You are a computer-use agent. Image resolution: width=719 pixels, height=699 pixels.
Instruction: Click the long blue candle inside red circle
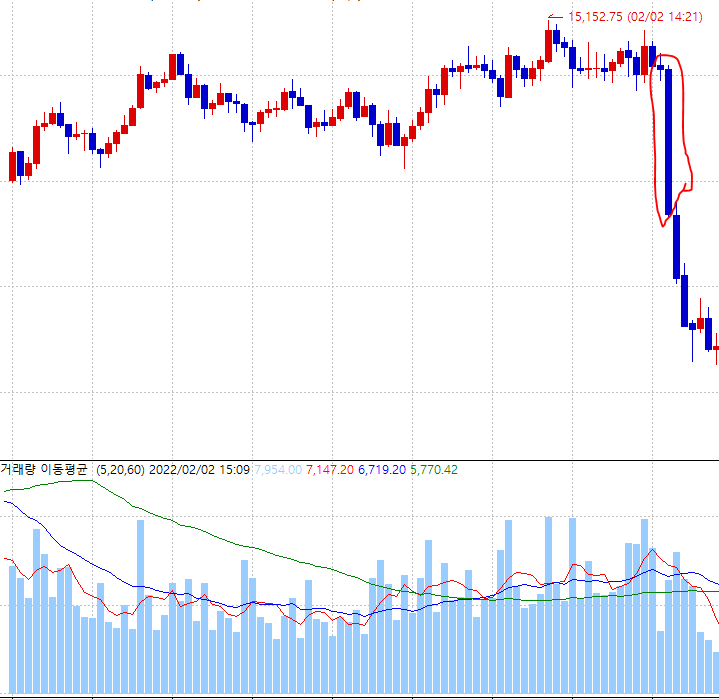point(667,140)
